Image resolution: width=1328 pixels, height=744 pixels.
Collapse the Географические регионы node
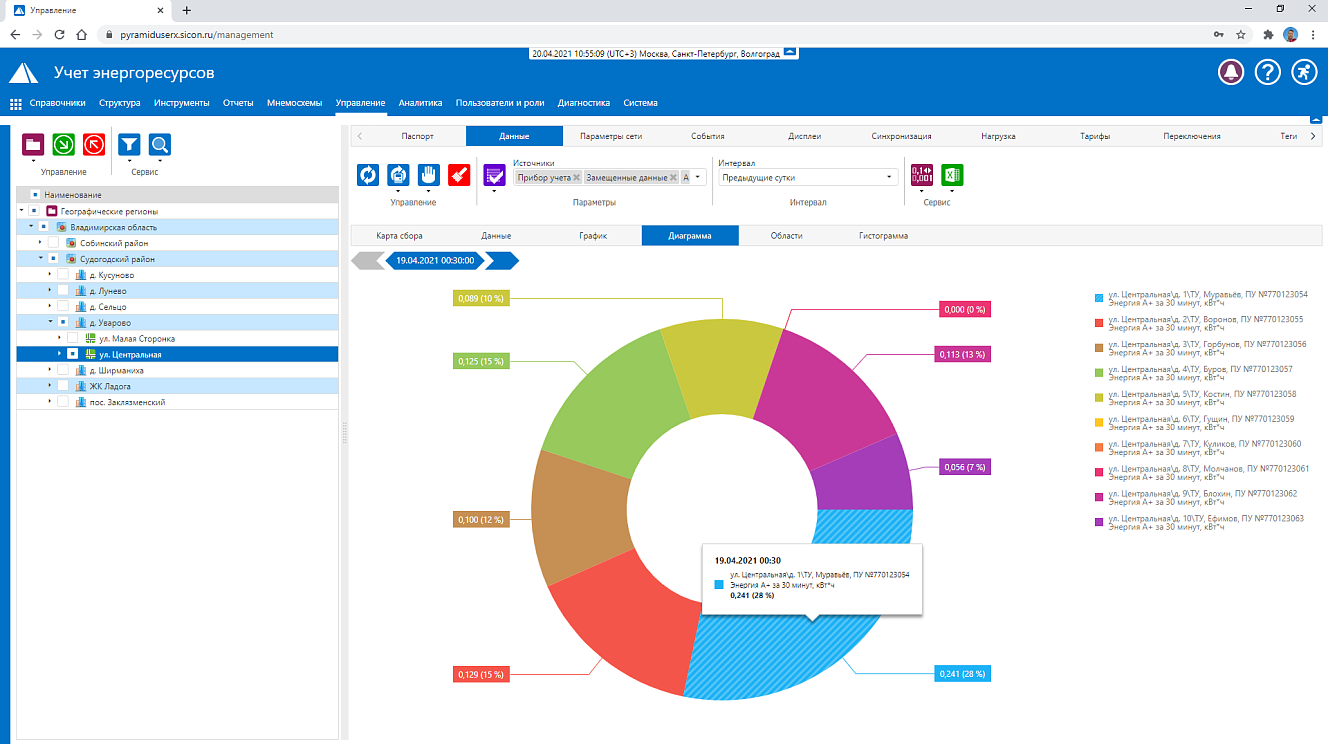pyautogui.click(x=21, y=211)
